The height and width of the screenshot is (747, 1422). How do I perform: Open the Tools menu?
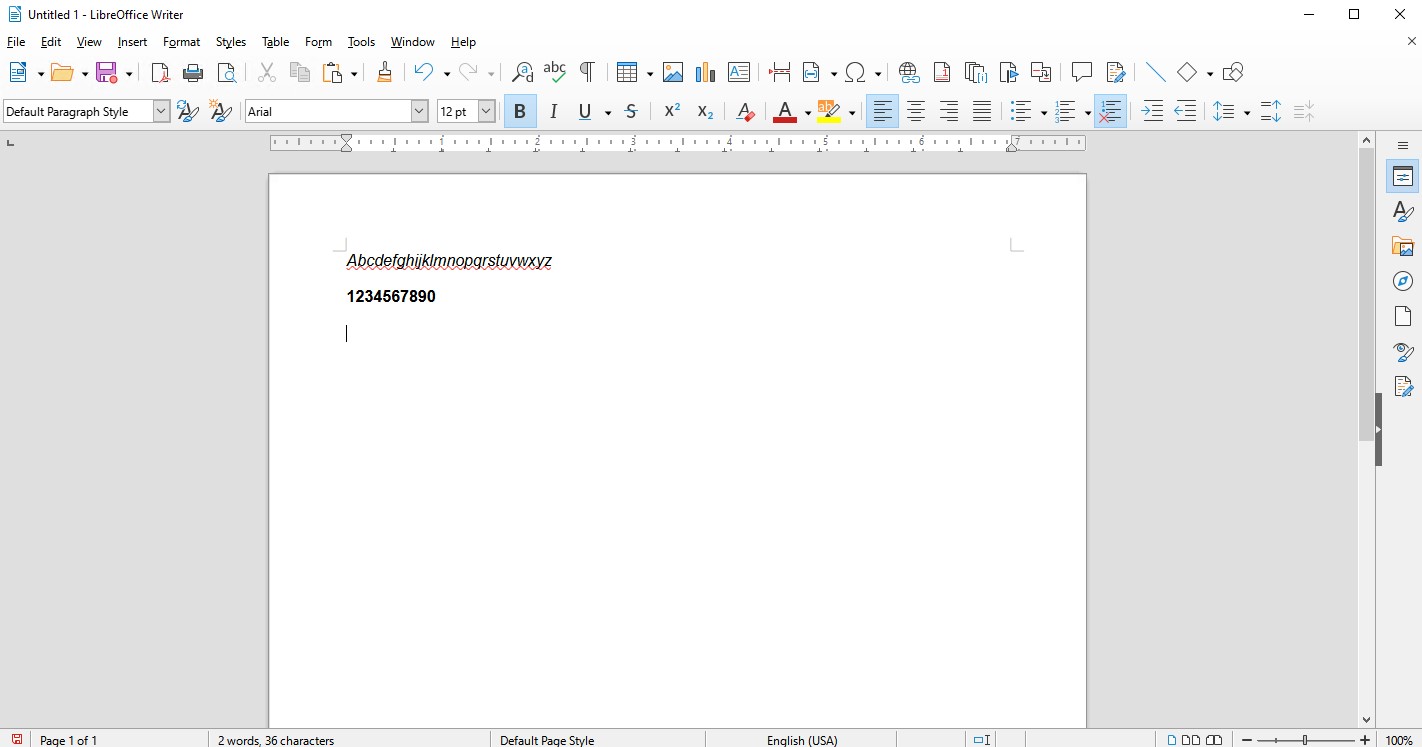click(361, 42)
